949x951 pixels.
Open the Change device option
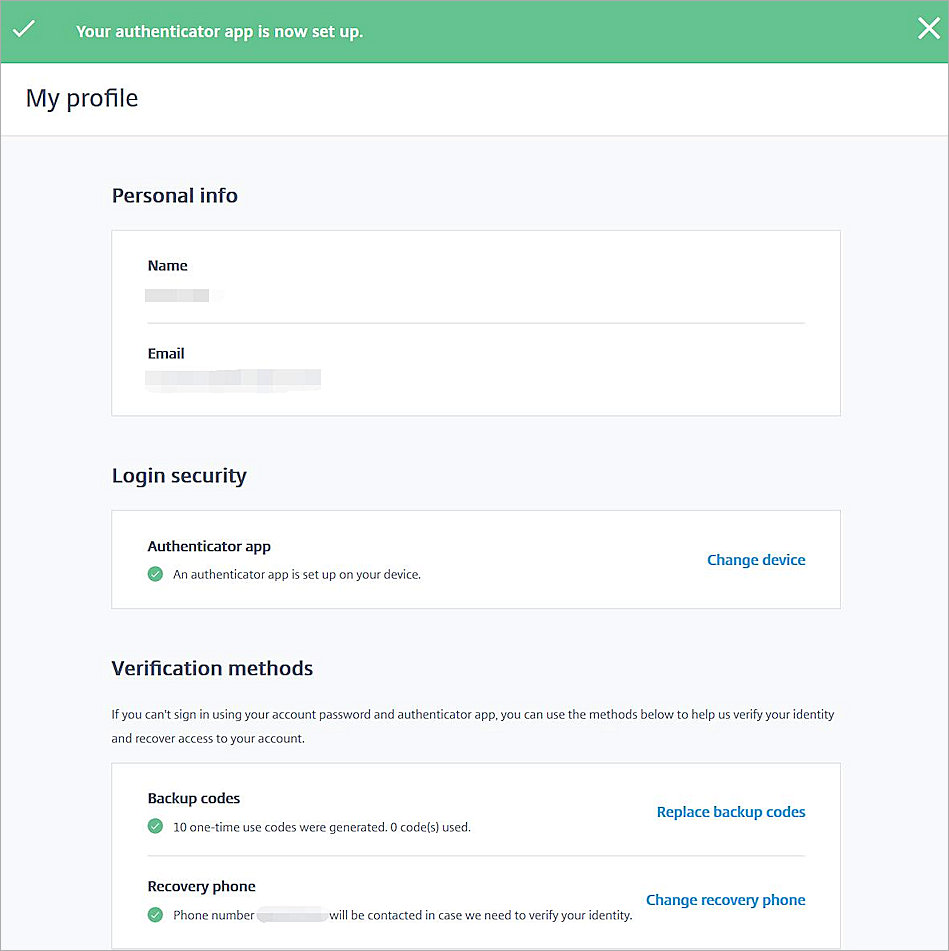tap(756, 559)
